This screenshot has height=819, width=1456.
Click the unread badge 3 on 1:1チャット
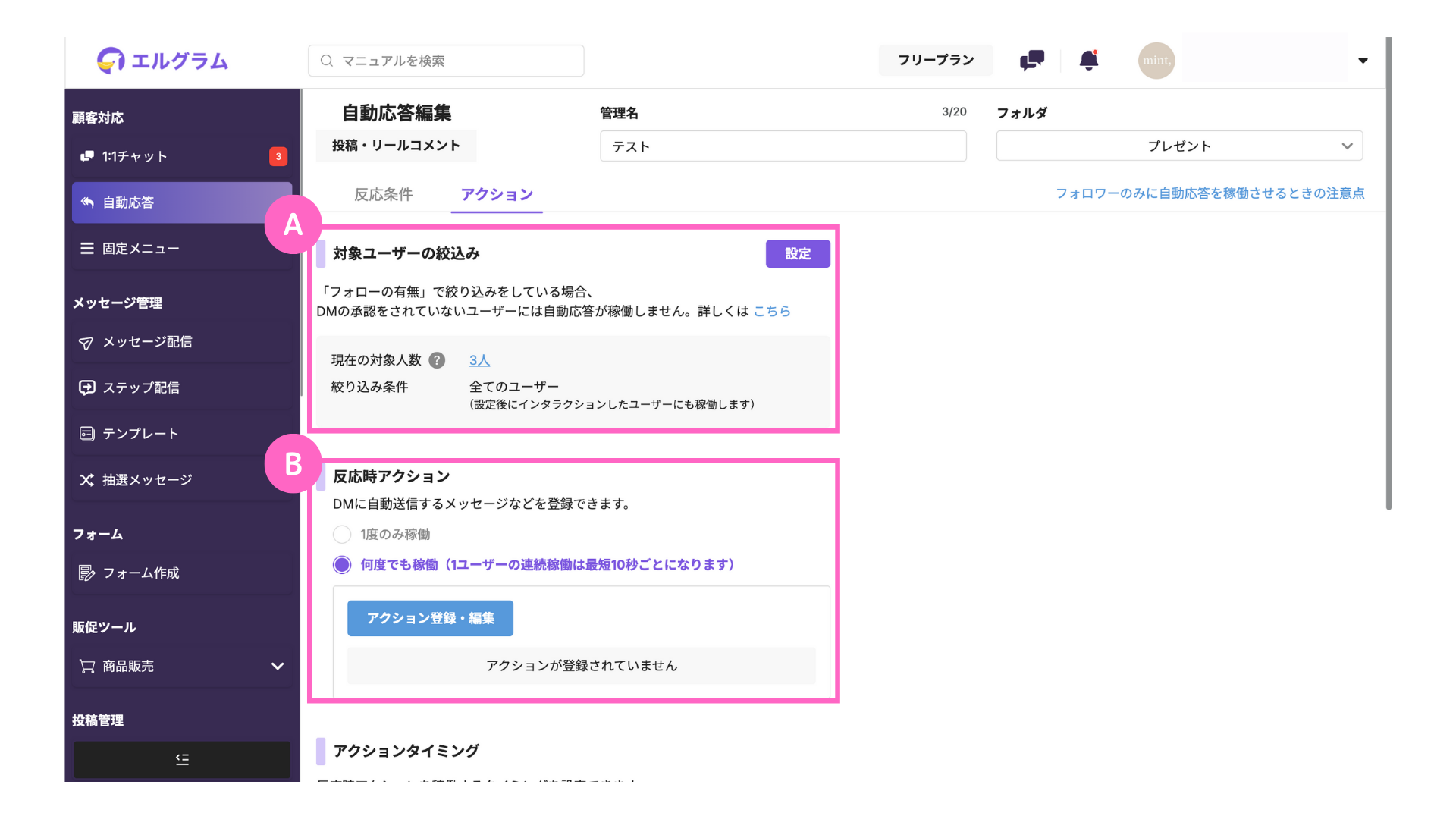click(x=278, y=156)
